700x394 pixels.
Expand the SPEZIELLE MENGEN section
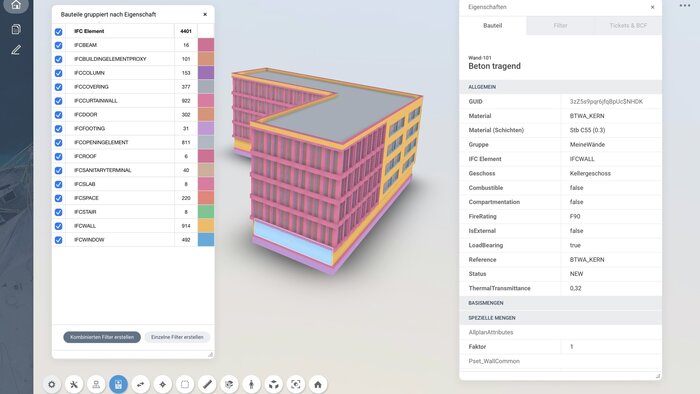tap(560, 318)
